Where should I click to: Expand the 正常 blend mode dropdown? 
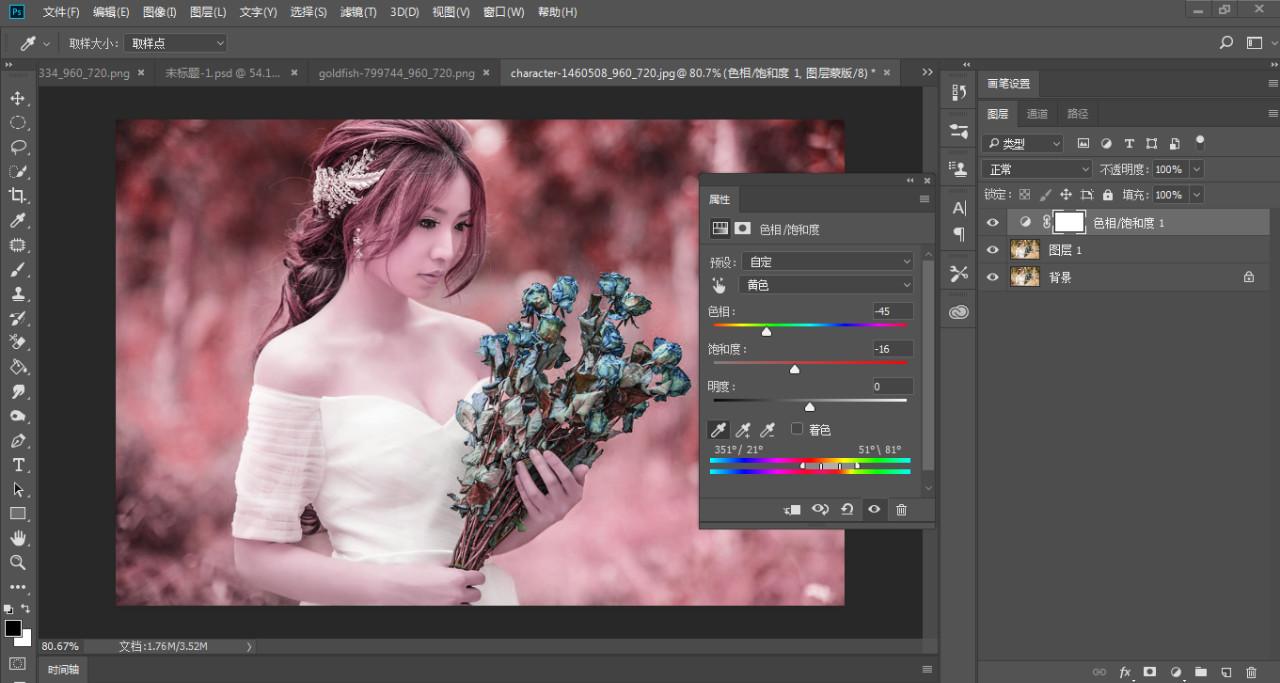[x=1036, y=170]
